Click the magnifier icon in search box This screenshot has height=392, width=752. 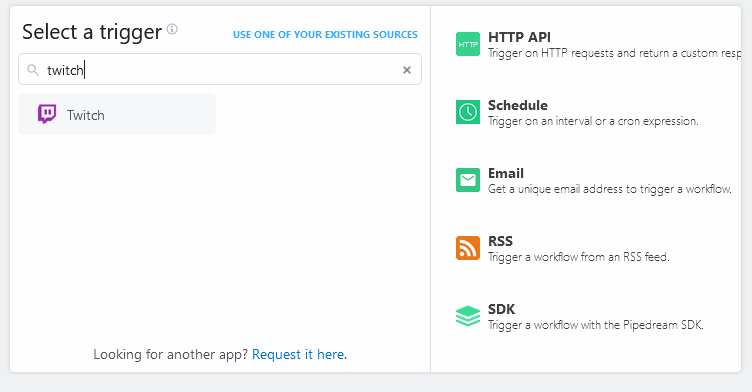coord(33,70)
